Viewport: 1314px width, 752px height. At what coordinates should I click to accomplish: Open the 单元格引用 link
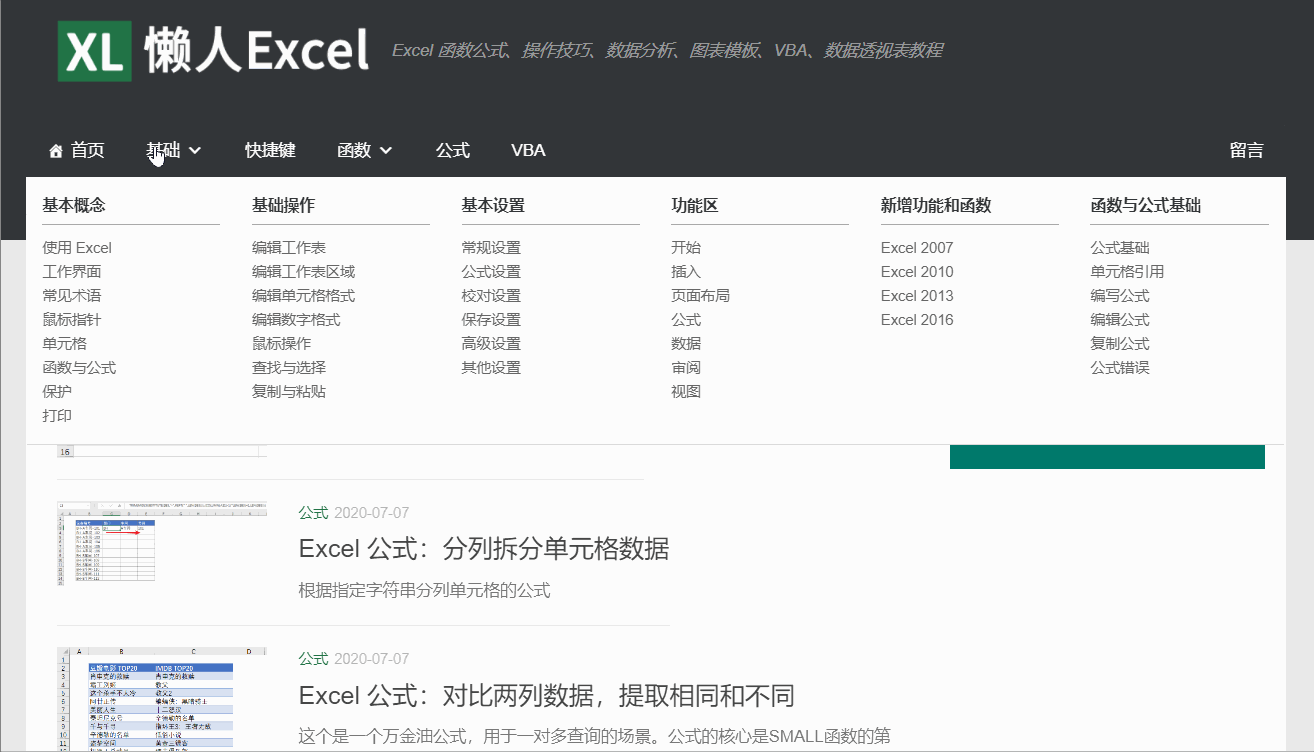(x=1127, y=272)
